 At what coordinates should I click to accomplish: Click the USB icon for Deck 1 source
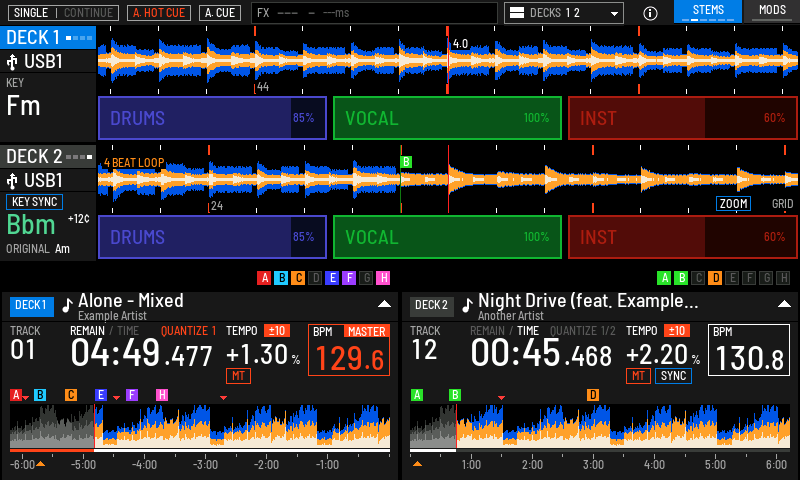tap(12, 62)
